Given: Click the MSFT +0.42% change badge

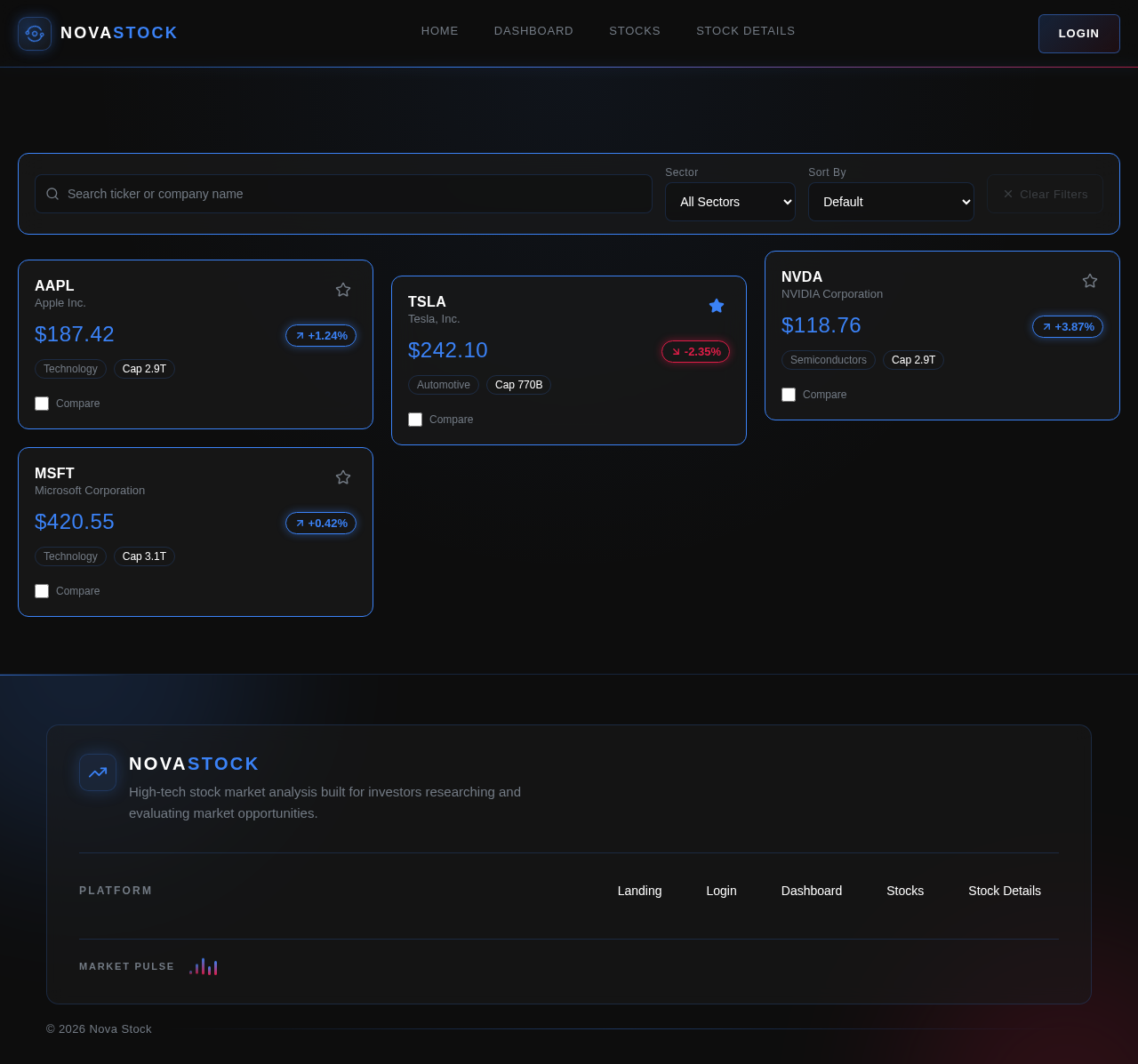Looking at the screenshot, I should pos(321,524).
